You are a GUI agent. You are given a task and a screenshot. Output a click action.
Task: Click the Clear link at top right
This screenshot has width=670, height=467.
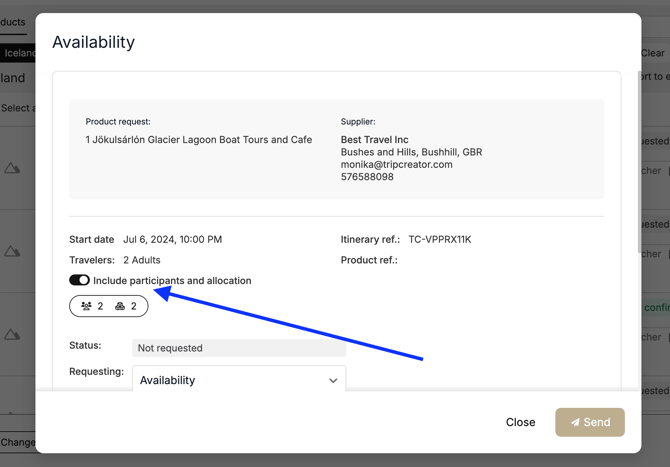point(653,53)
